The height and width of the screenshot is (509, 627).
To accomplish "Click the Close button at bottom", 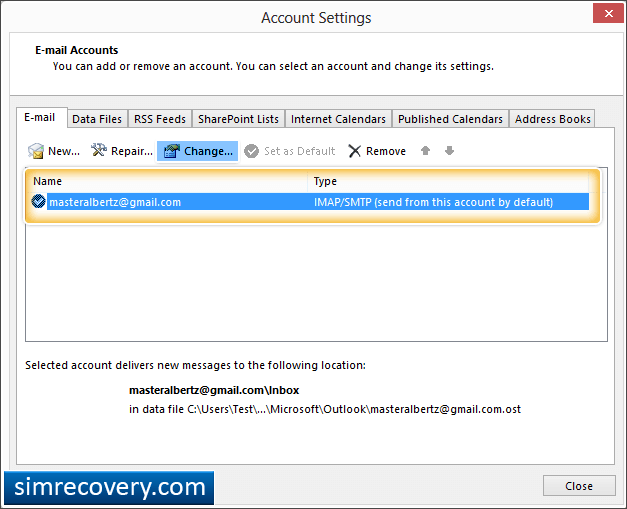I will point(579,486).
